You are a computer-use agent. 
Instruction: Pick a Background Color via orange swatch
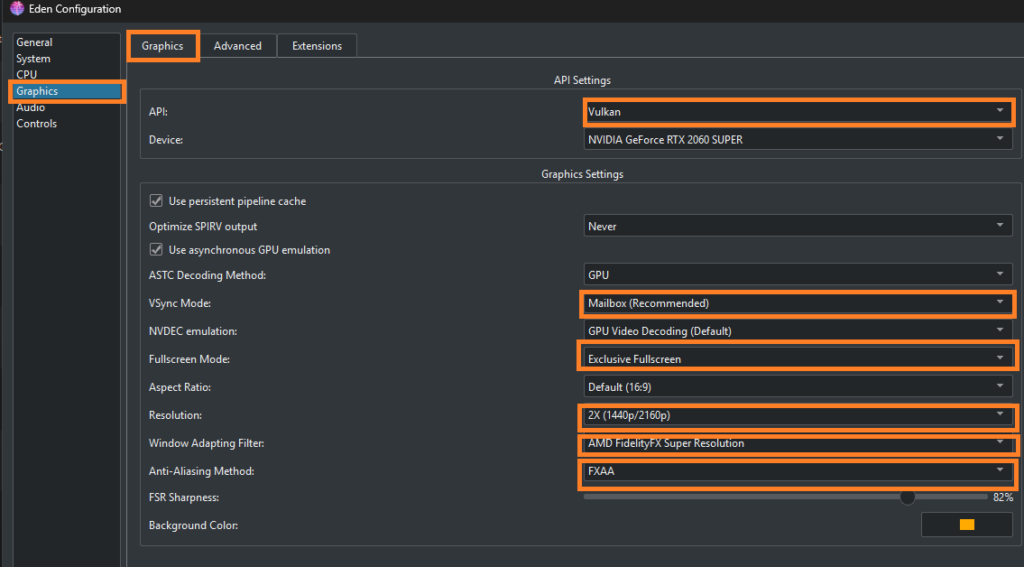click(966, 525)
